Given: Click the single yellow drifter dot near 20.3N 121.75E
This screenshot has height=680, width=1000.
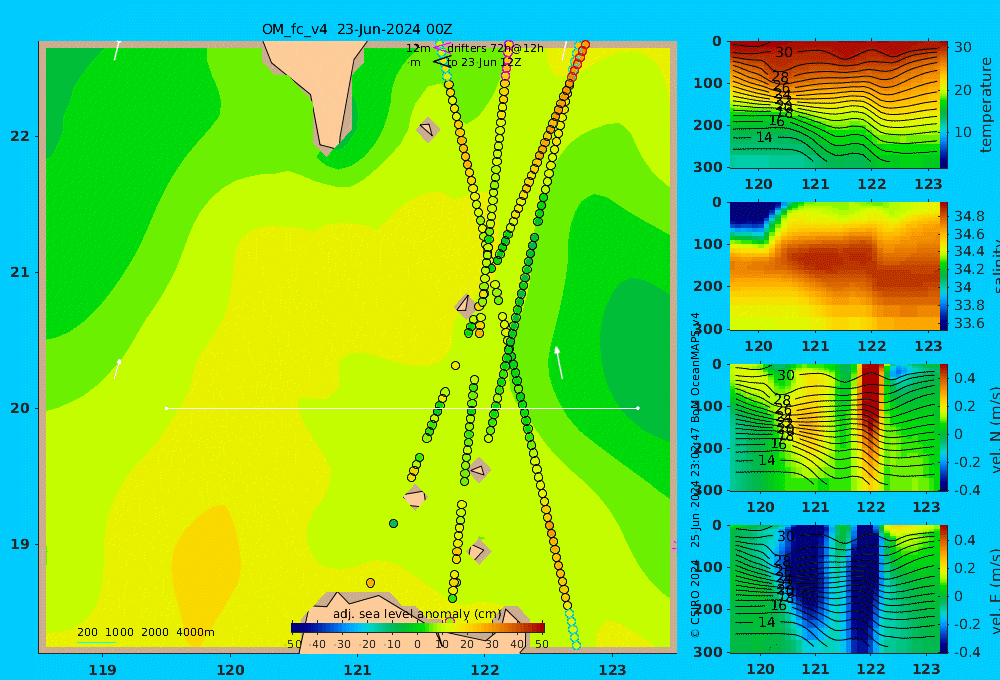Looking at the screenshot, I should tap(455, 366).
